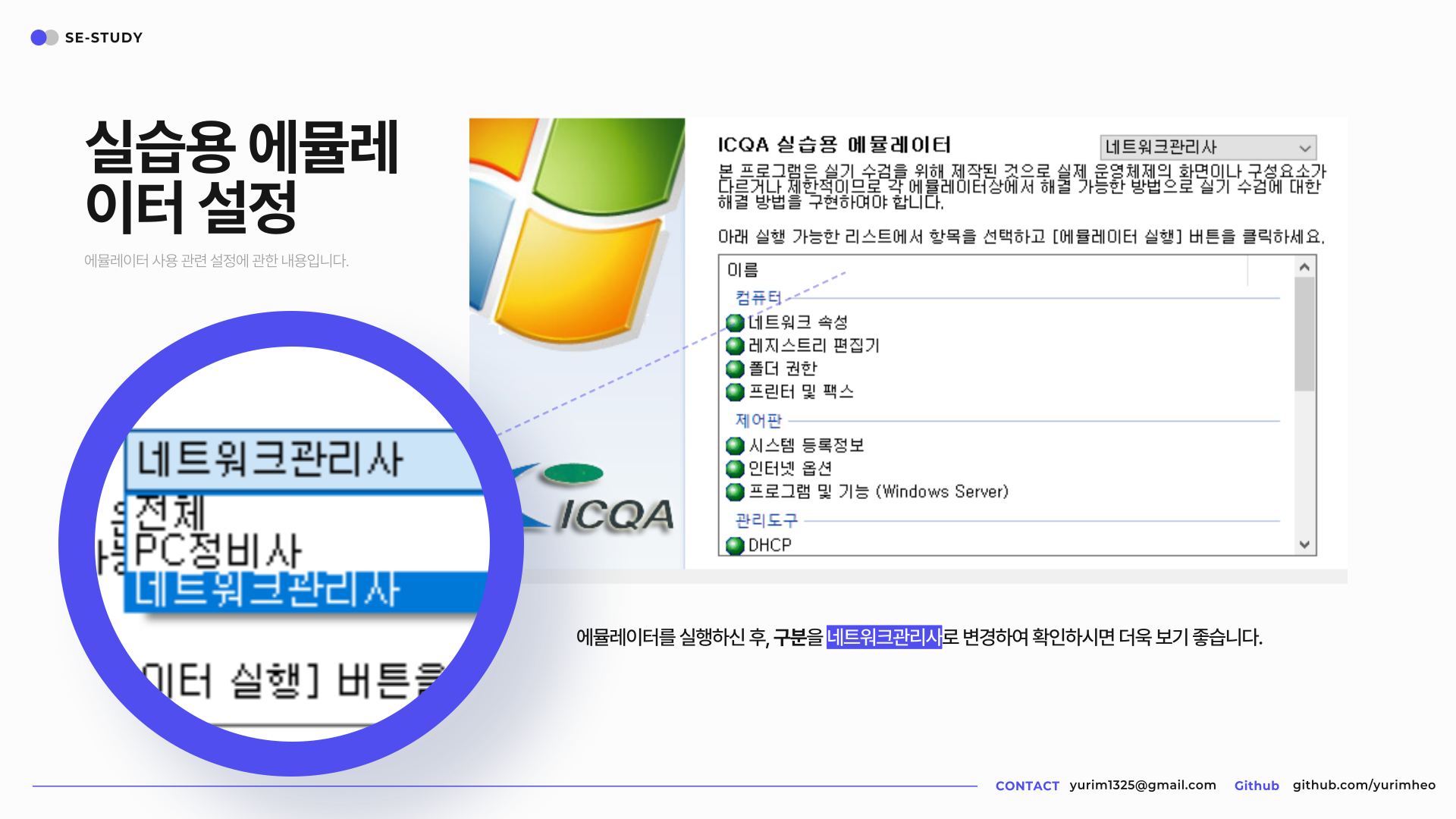Click the SE-STUDY toggle logo

44,37
